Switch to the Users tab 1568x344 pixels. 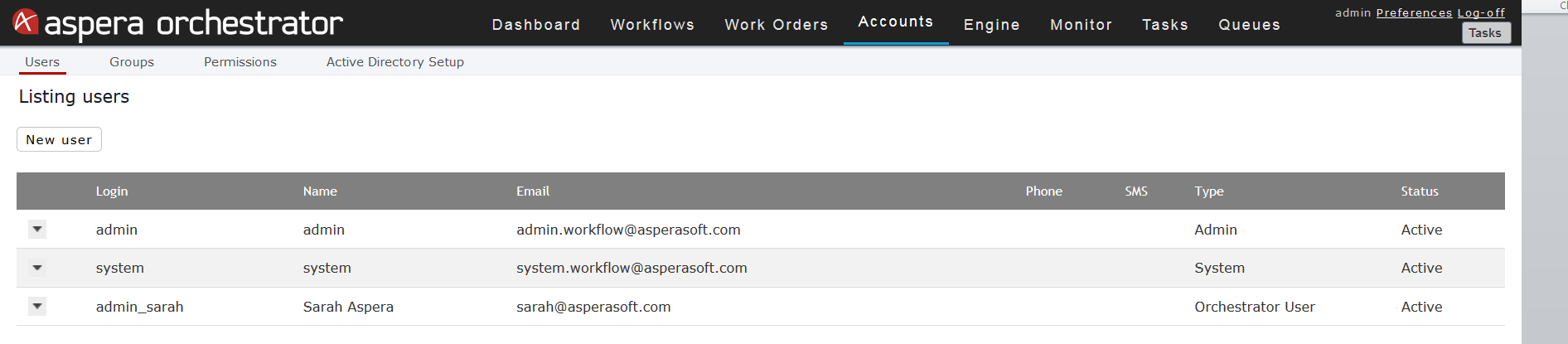[x=42, y=62]
